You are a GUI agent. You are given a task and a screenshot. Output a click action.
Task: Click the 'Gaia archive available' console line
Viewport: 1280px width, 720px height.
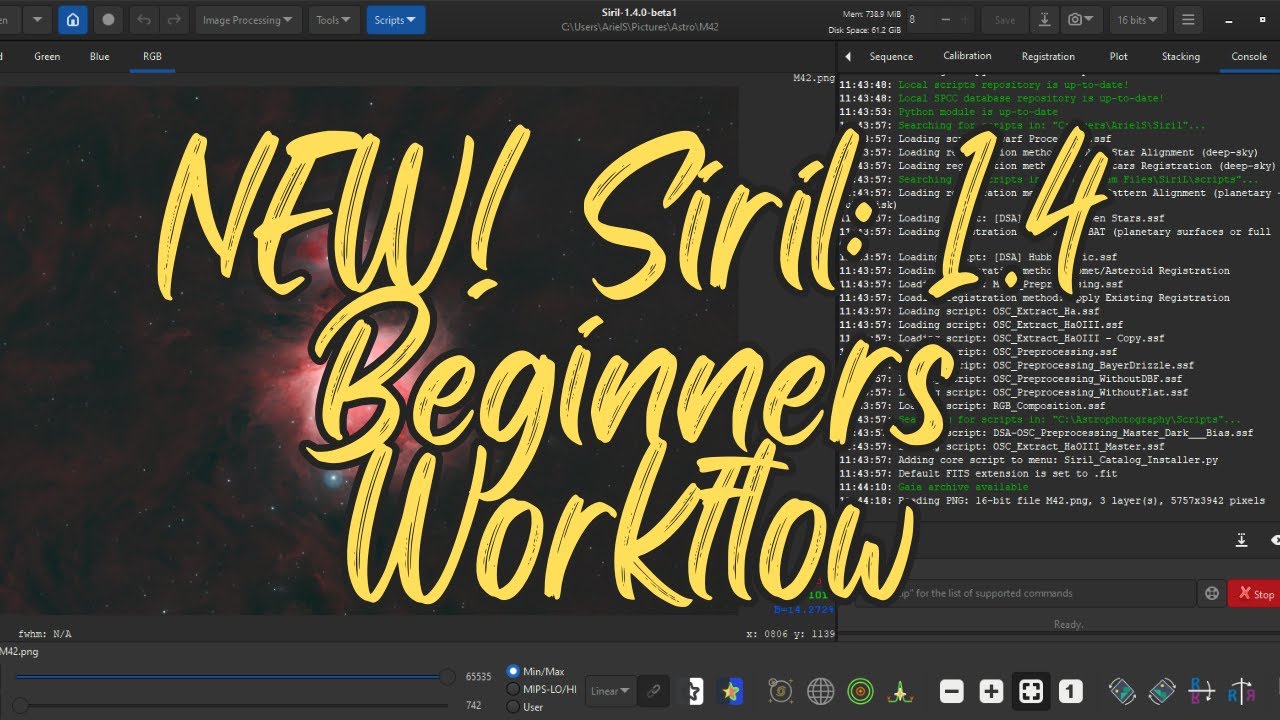[x=961, y=487]
